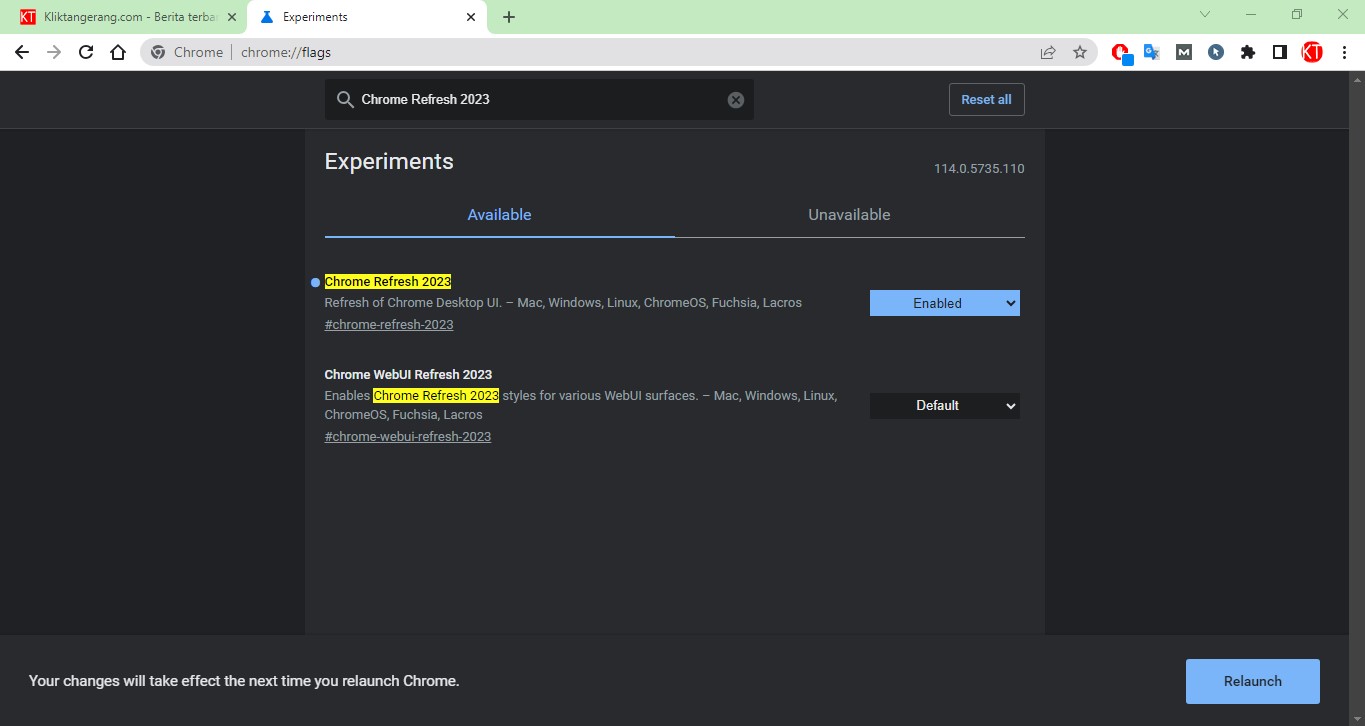1365x726 pixels.
Task: Open the Chrome WebUI Refresh 2023 Default dropdown
Action: [x=945, y=406]
